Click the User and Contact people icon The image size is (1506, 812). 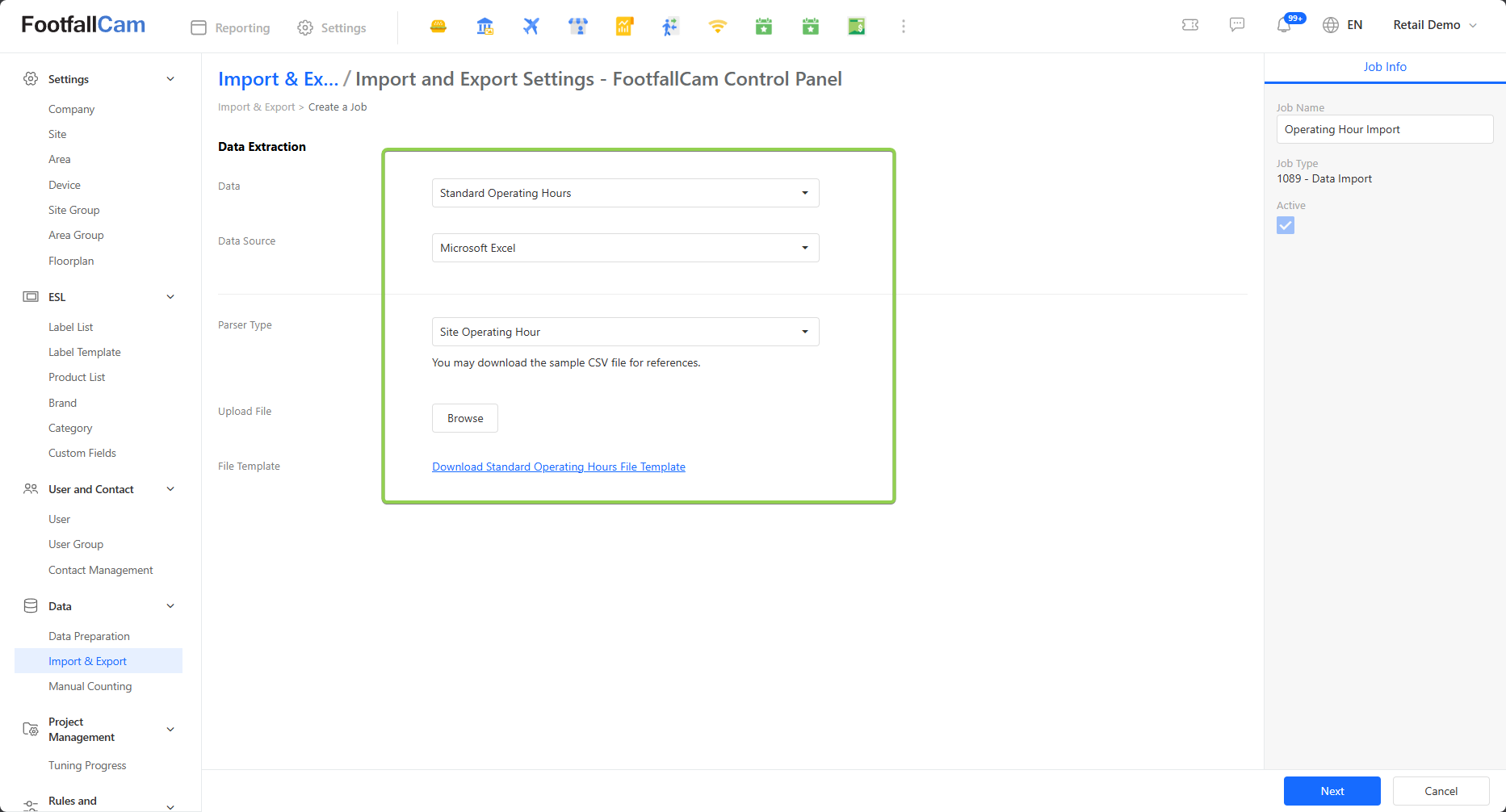(x=31, y=488)
